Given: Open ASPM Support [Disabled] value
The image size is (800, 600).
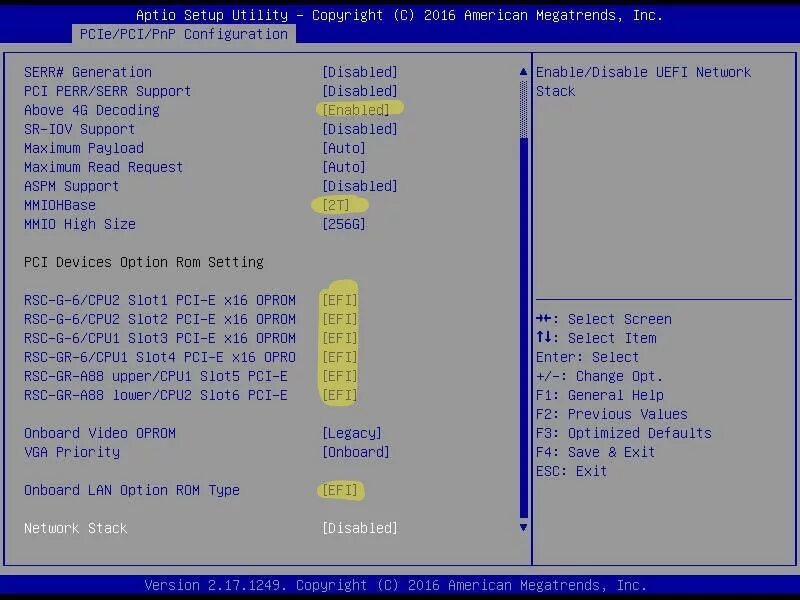Looking at the screenshot, I should coord(360,186).
